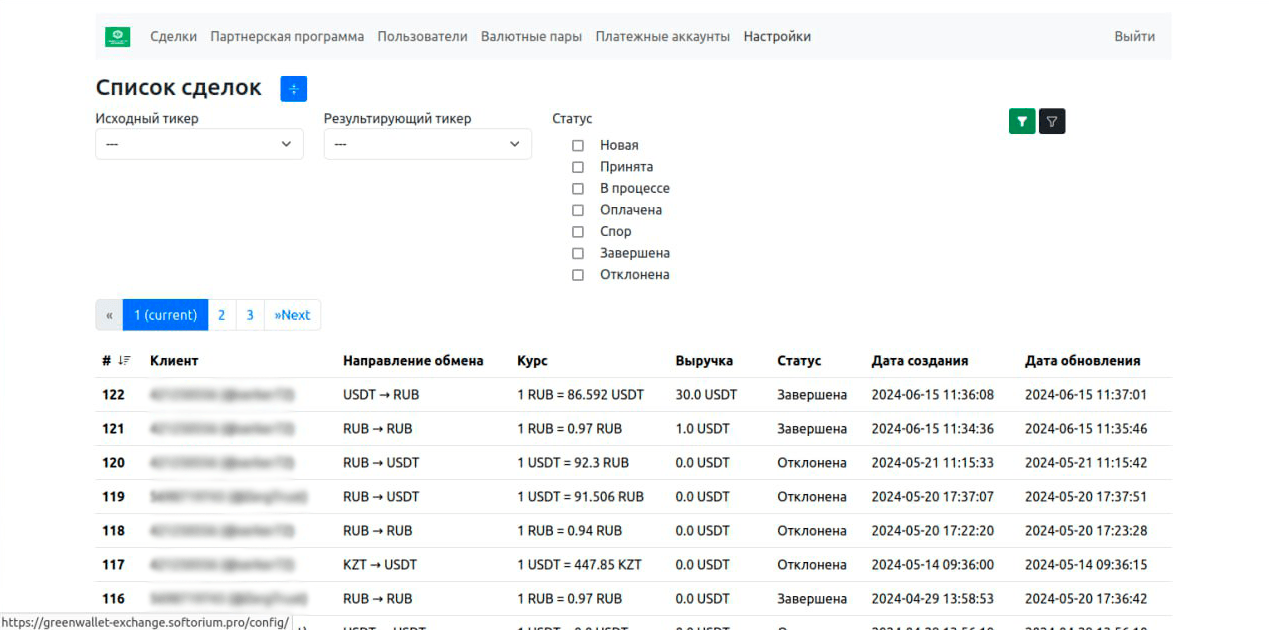1269x630 pixels.
Task: Click the Выйти logout link
Action: (x=1134, y=37)
